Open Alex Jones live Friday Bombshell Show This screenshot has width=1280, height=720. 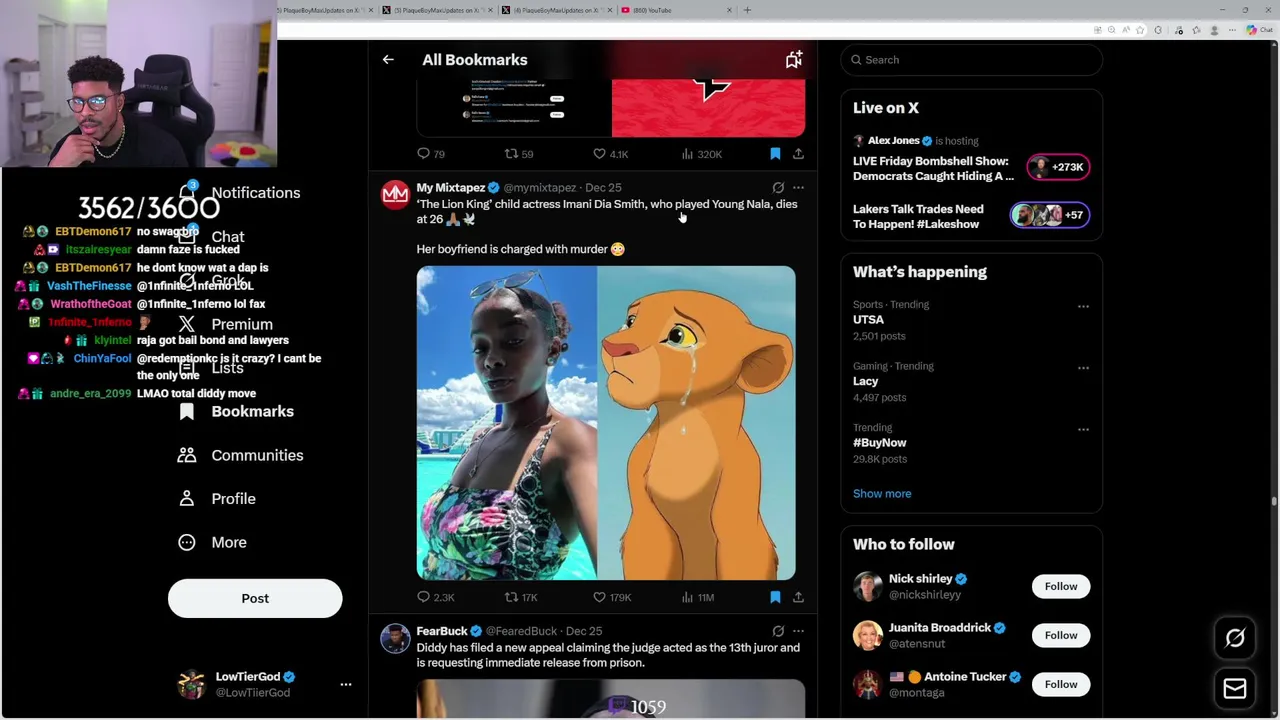click(x=933, y=168)
